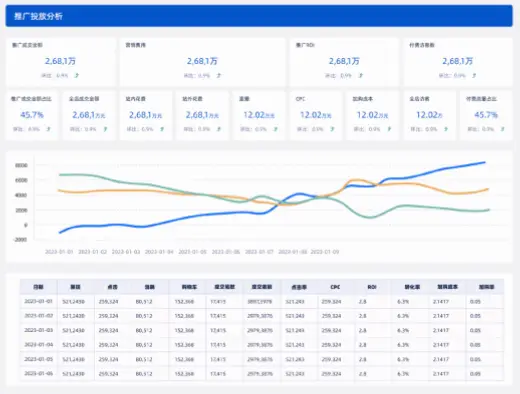
Task: Select the 2023-01-06 date cell in table
Action: click(38, 373)
